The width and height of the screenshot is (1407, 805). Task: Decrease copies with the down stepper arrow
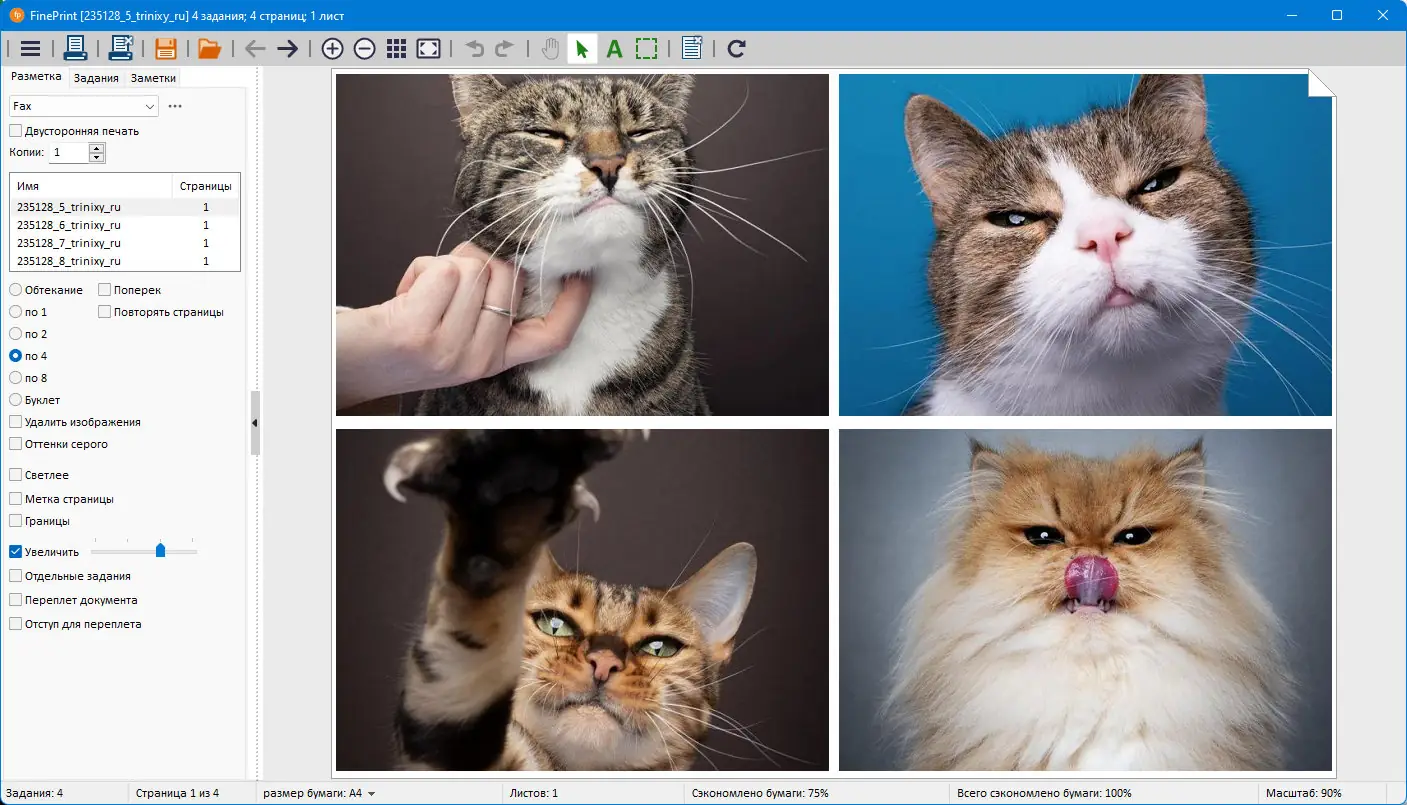coord(96,157)
